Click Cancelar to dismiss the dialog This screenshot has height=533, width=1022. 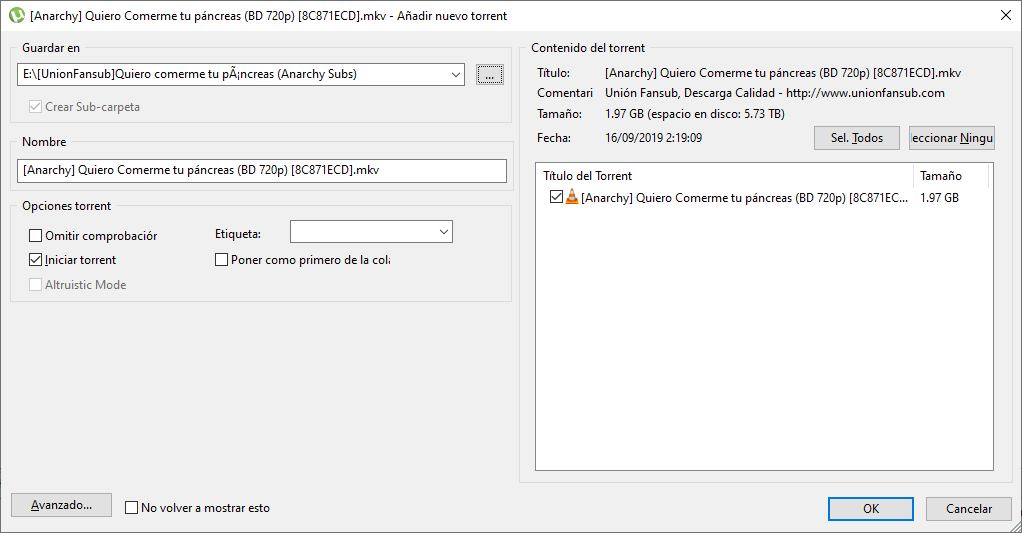pos(968,509)
